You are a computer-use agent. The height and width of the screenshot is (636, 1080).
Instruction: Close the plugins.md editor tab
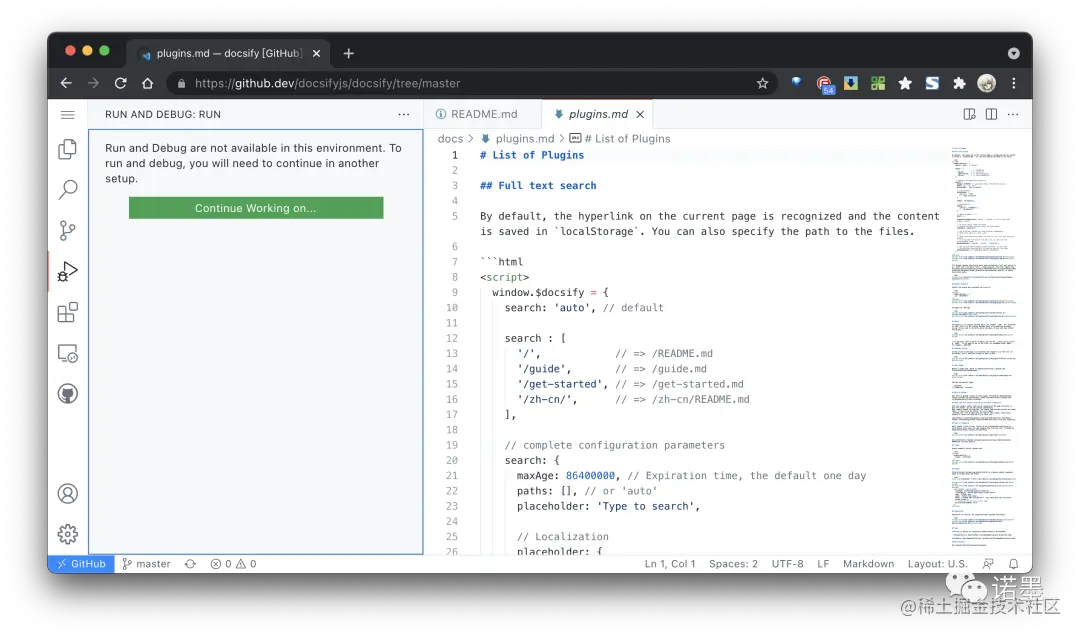pyautogui.click(x=640, y=114)
